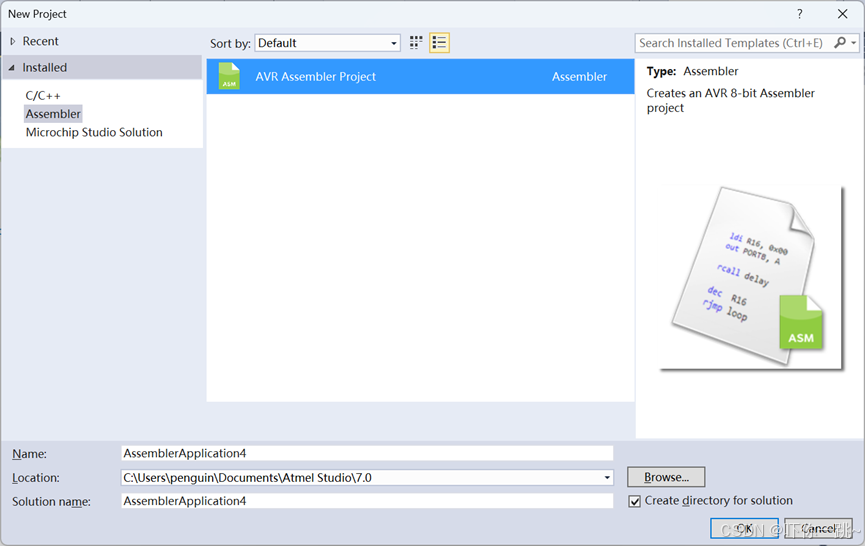Screen dimensions: 865x546
Task: Click the Name input field
Action: click(x=367, y=453)
